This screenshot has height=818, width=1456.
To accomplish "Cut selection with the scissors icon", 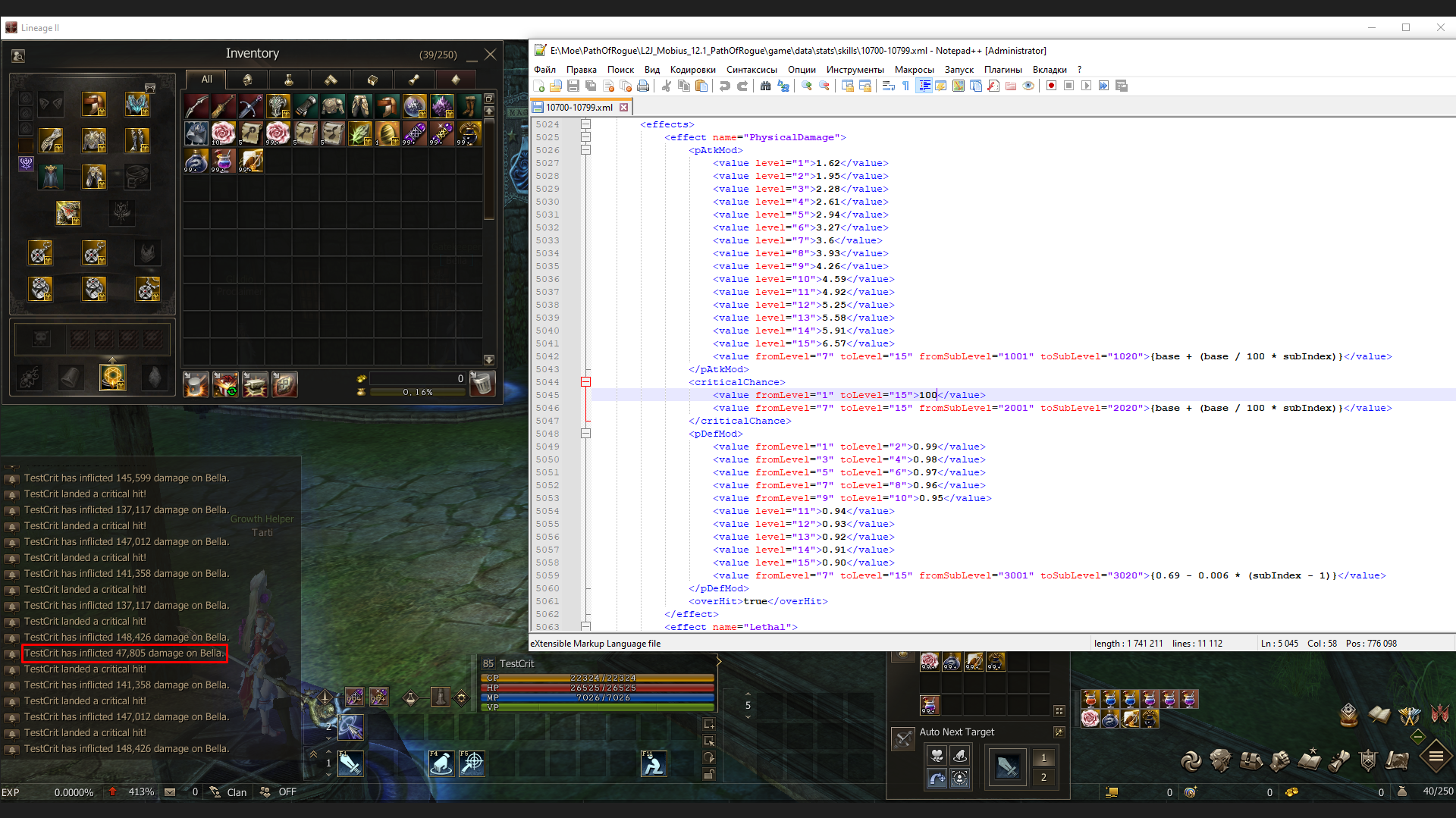I will pyautogui.click(x=667, y=86).
